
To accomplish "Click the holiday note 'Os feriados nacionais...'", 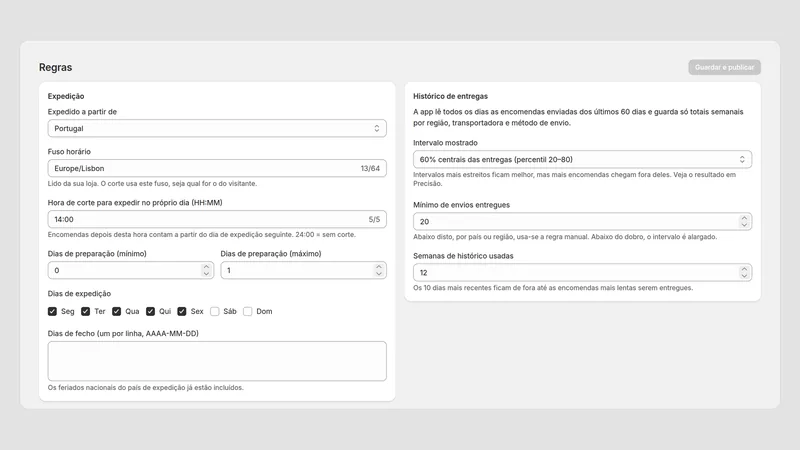I will pyautogui.click(x=146, y=388).
